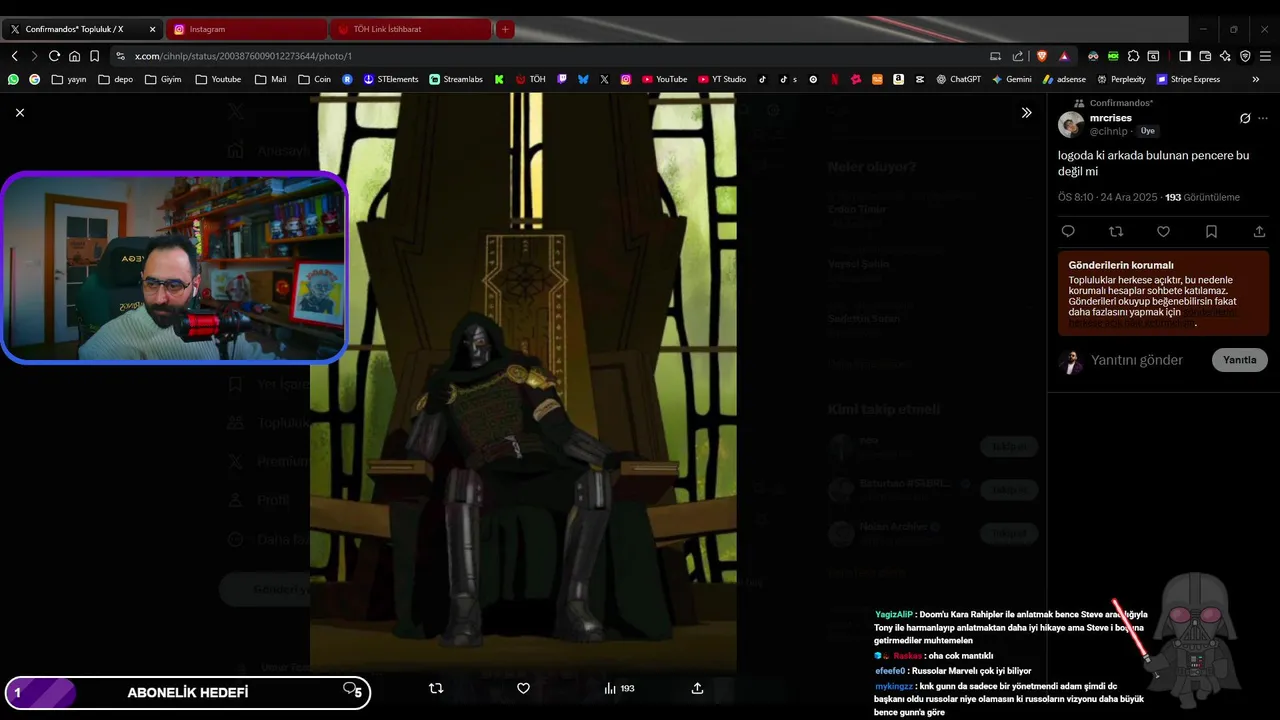
Task: Toggle the browser sidebar panel icon
Action: [x=1185, y=56]
